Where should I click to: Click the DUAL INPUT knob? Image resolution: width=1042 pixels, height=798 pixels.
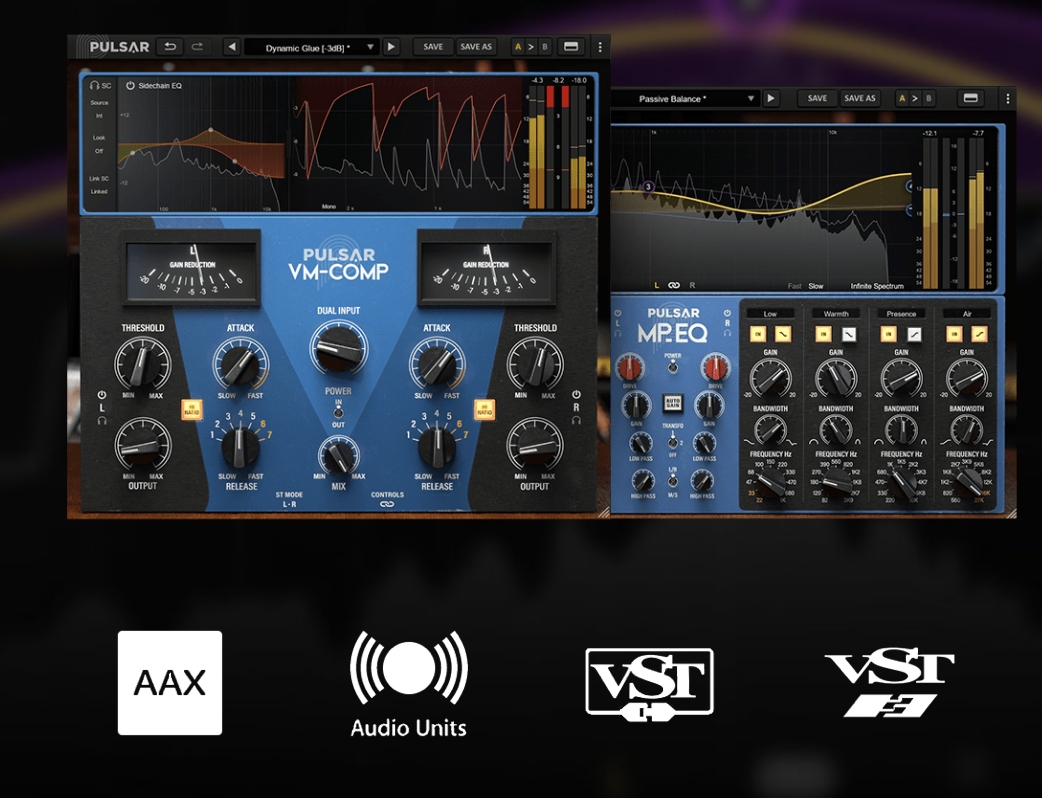point(338,349)
